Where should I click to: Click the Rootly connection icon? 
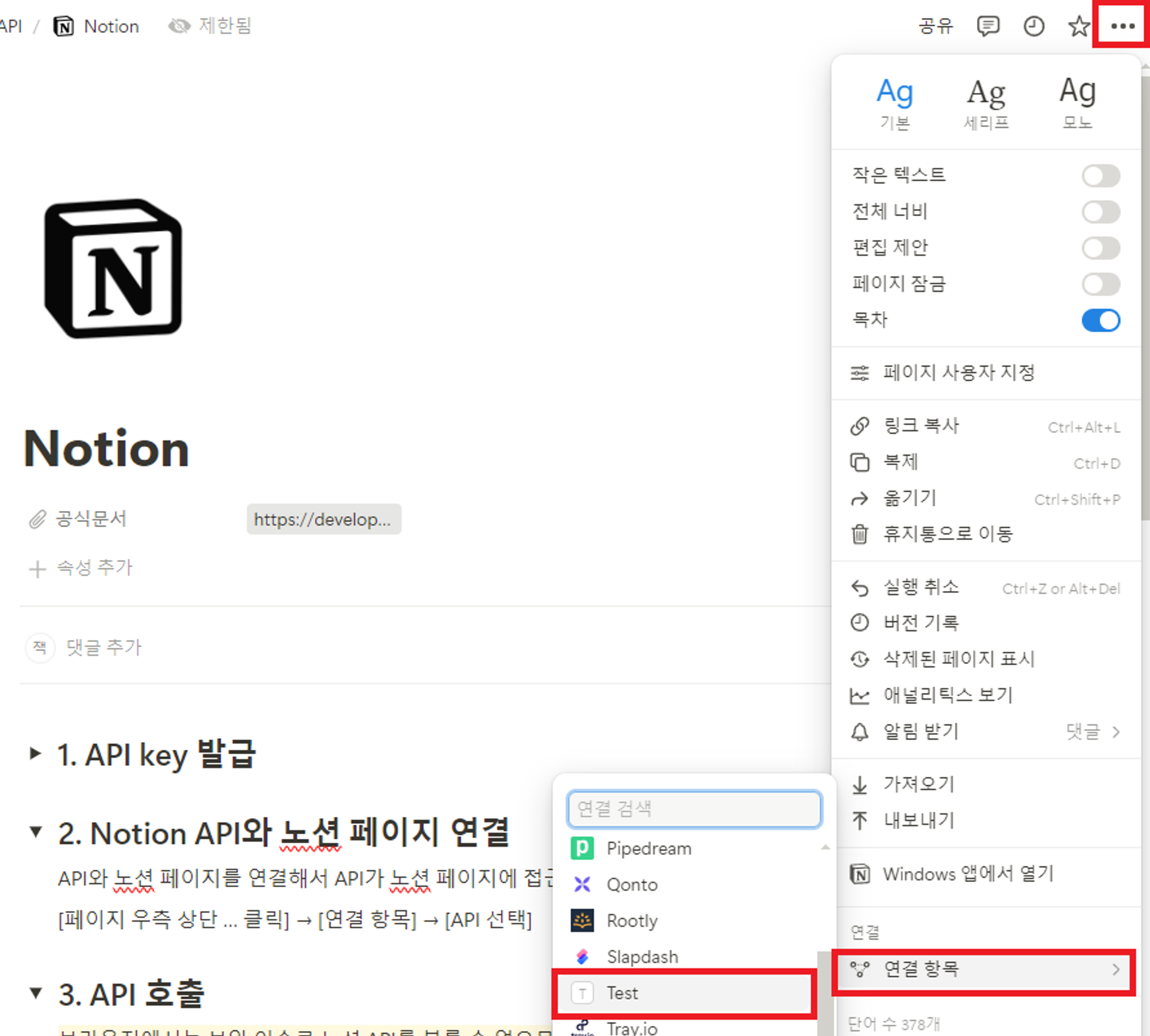point(582,920)
